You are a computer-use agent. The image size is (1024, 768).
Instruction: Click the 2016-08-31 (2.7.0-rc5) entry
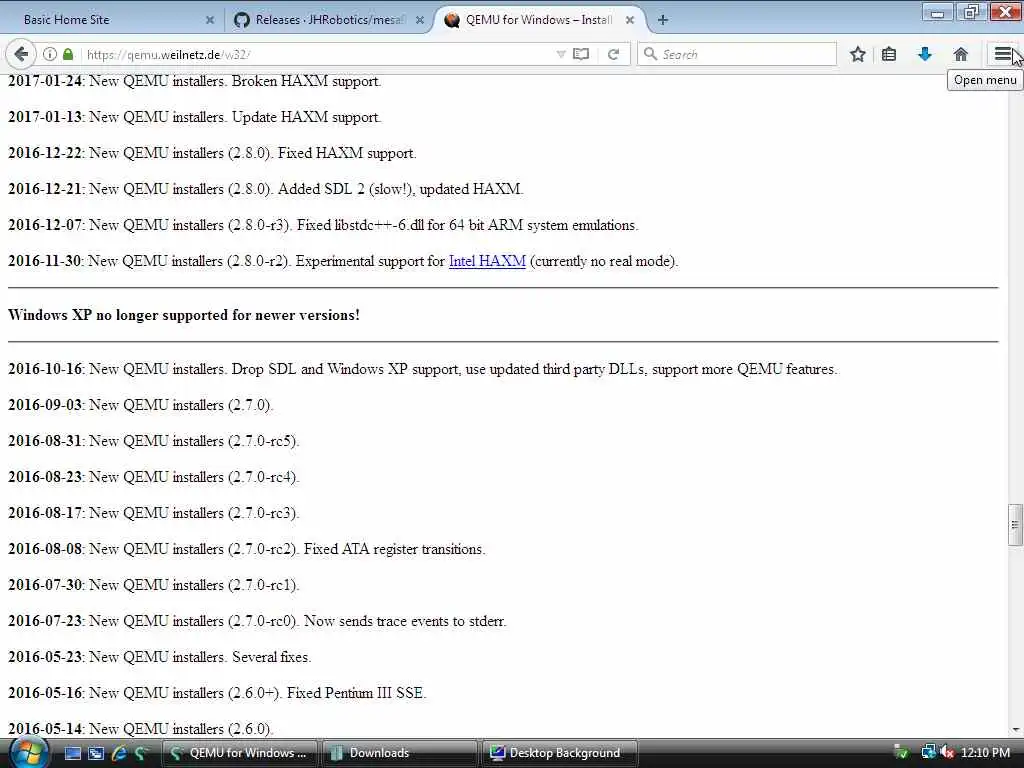click(x=153, y=441)
